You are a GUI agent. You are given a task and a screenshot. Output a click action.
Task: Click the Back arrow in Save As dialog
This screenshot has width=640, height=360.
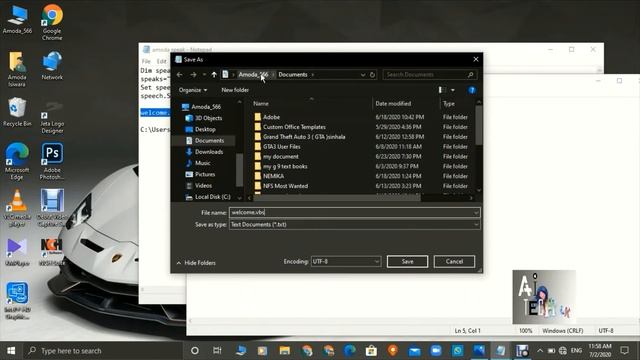180,75
